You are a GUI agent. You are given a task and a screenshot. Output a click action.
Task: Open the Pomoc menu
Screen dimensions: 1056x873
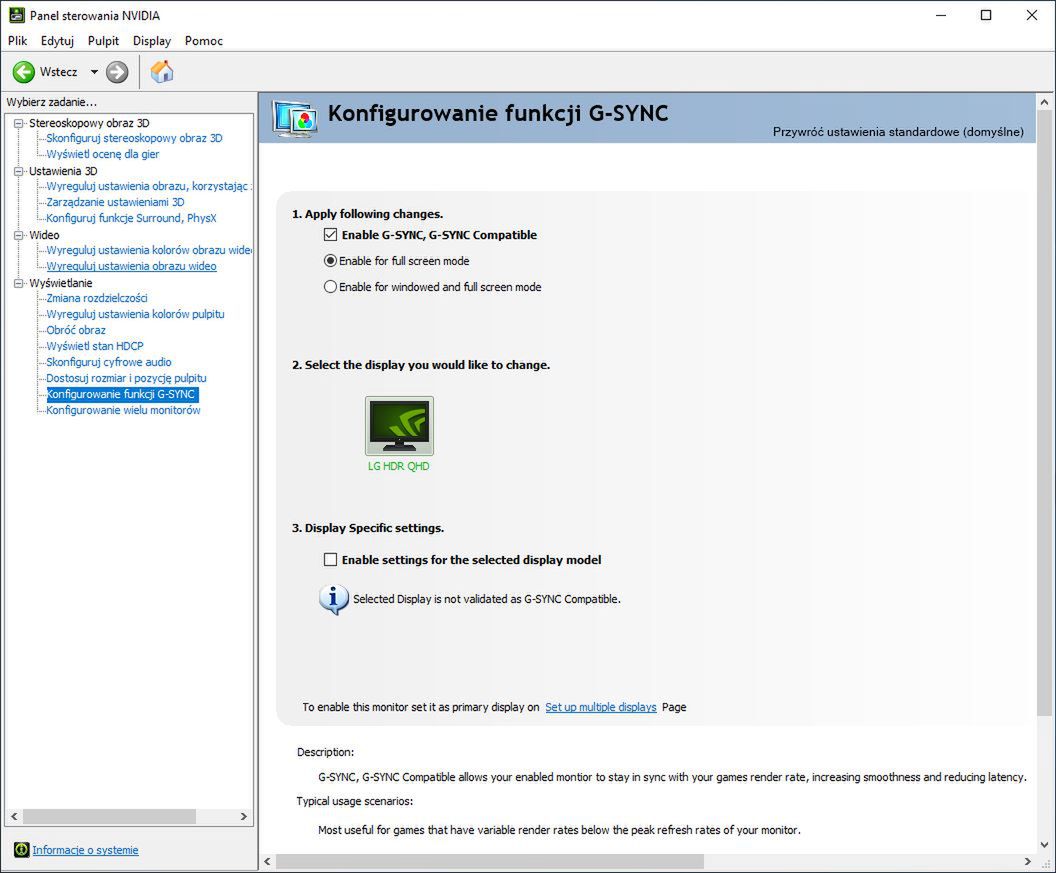203,40
